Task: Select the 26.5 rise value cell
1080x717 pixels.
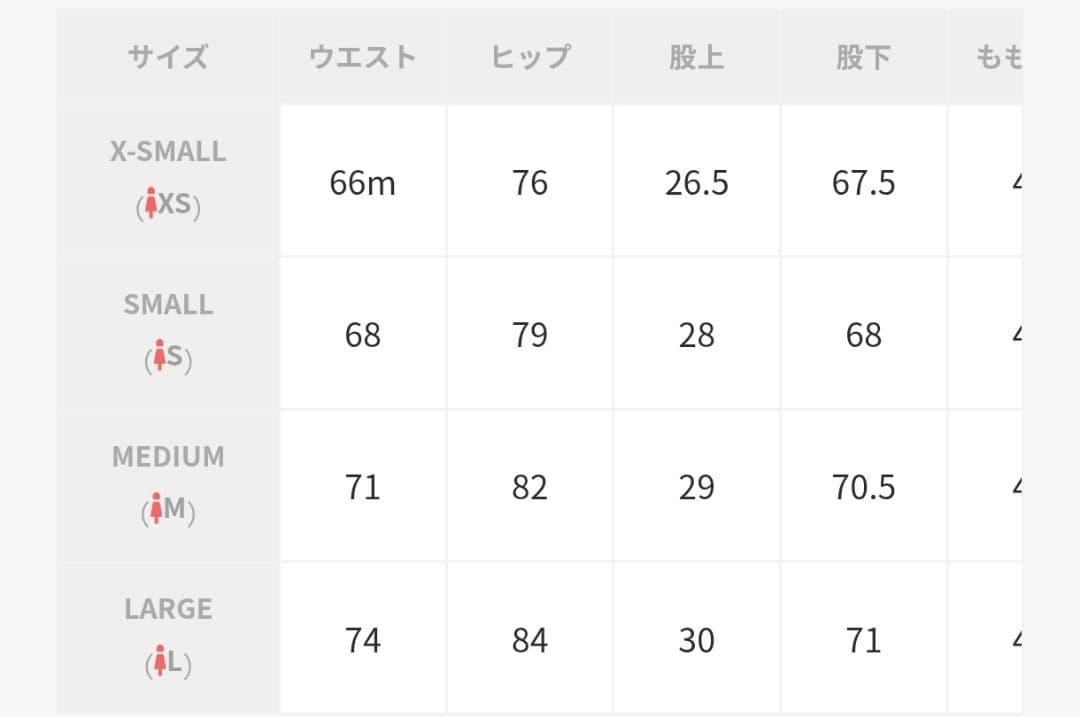Action: (696, 183)
